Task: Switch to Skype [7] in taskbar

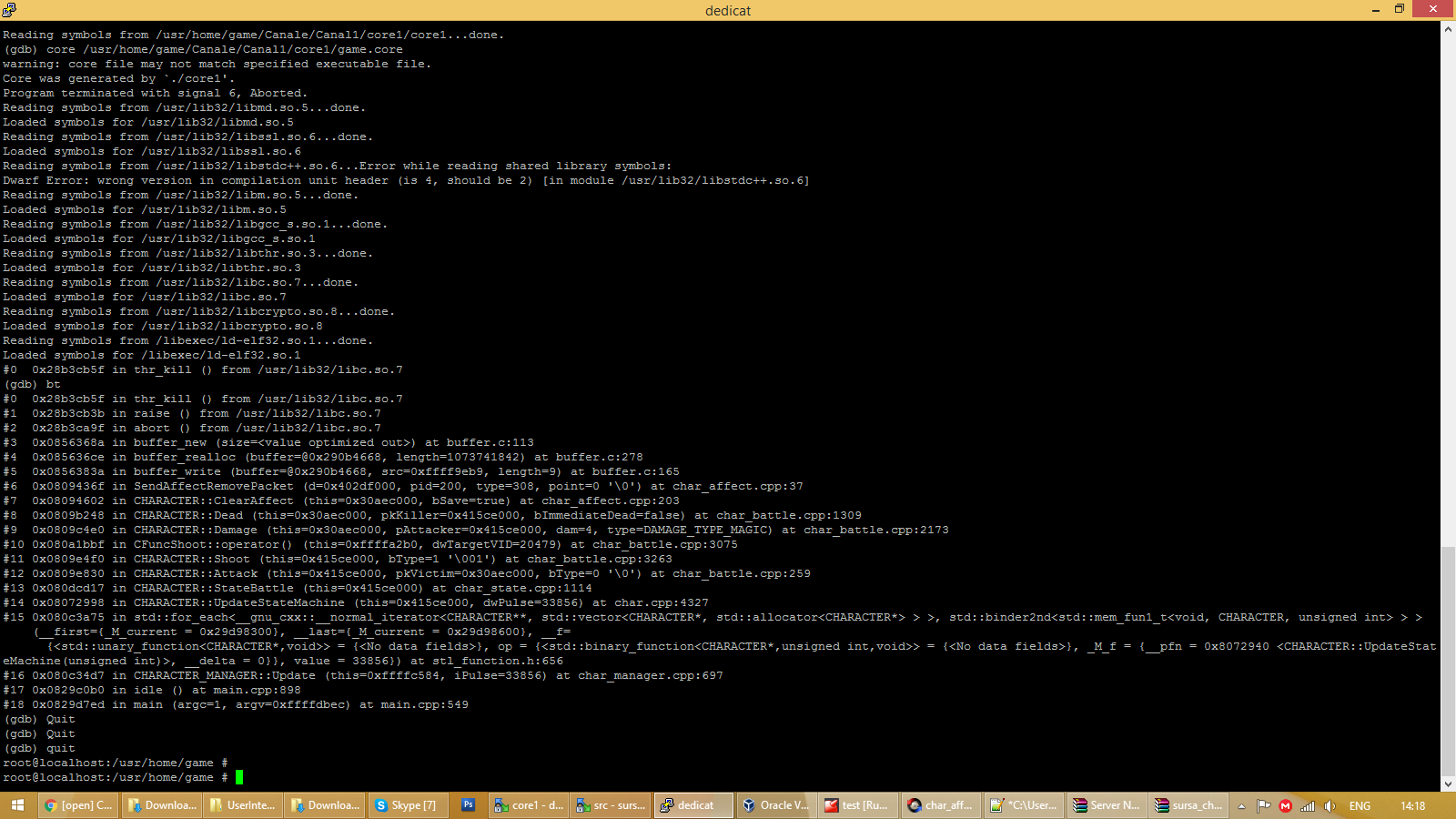Action: [407, 805]
